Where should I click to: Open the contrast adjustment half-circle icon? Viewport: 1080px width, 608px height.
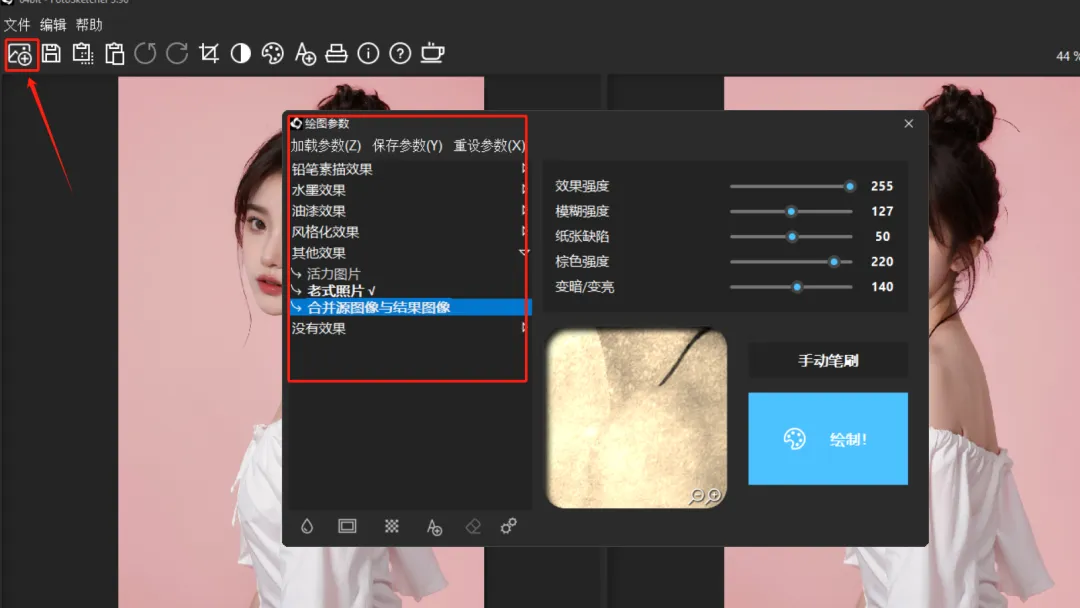(x=240, y=53)
